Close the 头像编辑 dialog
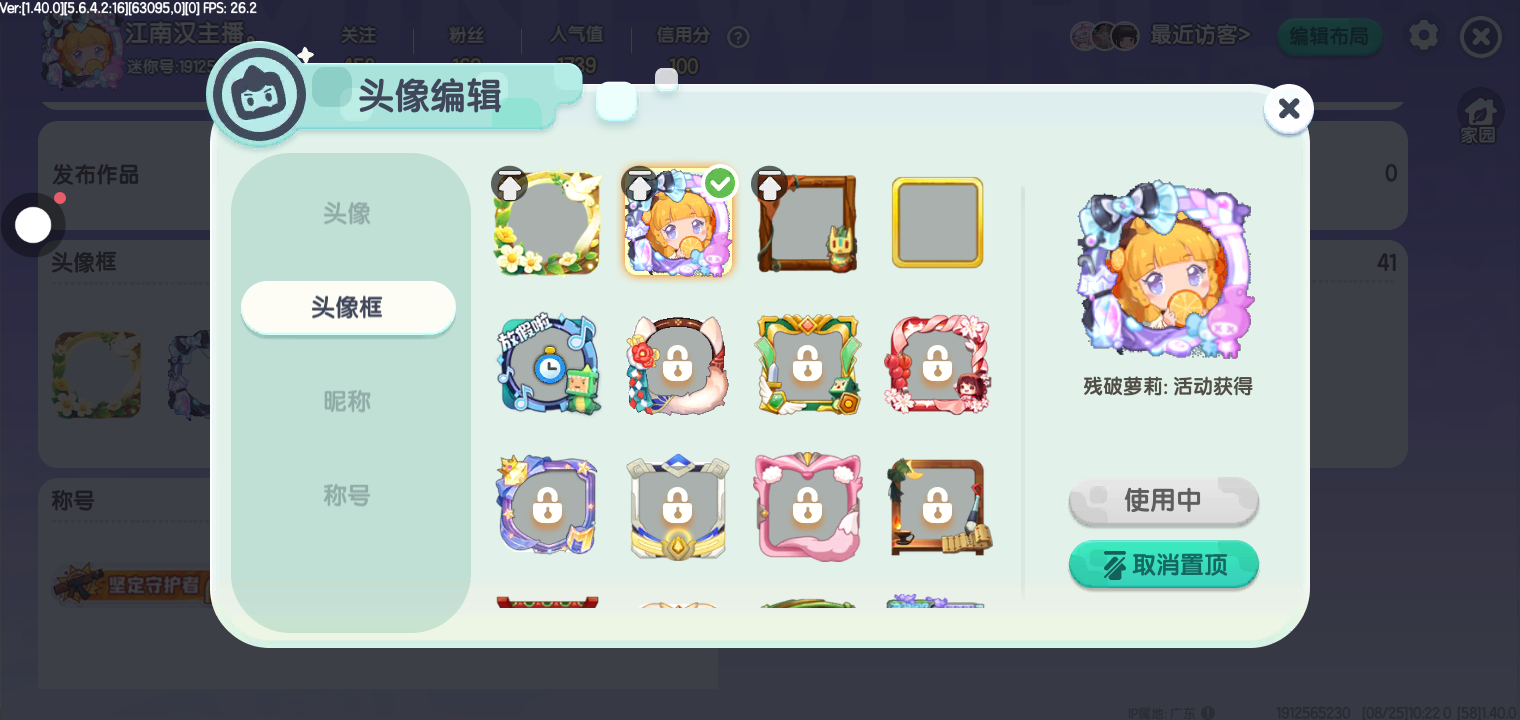The image size is (1520, 720). (x=1289, y=109)
